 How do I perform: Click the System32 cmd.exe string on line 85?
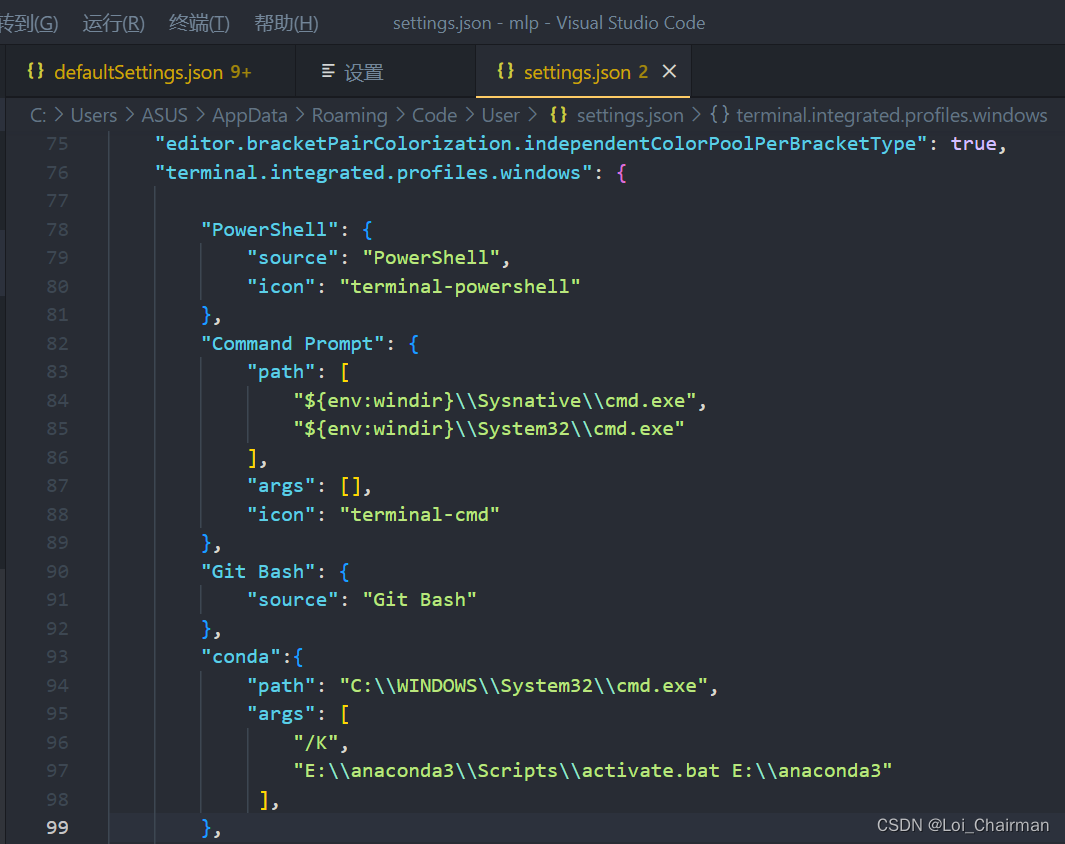pos(489,429)
